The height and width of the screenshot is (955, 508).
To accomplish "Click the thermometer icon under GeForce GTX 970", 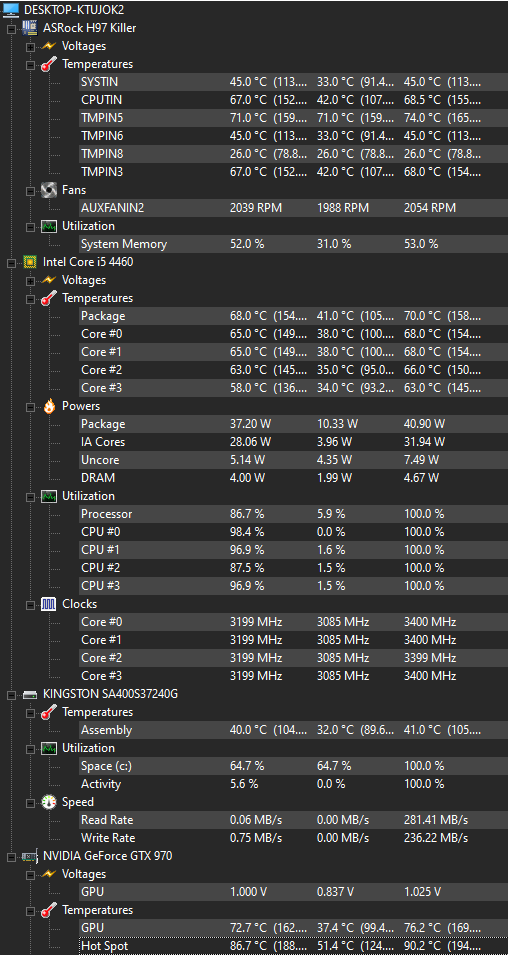I will (x=49, y=910).
